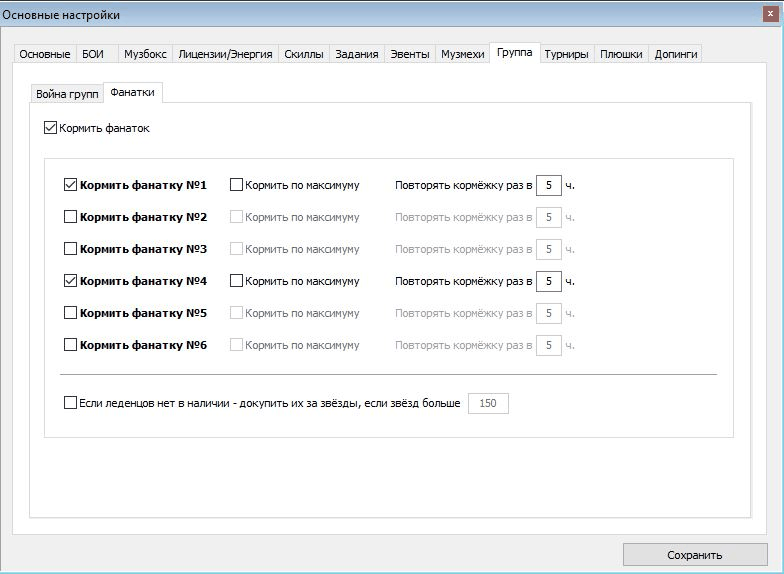Uncheck the Кормить фанаток checkbox

click(50, 128)
